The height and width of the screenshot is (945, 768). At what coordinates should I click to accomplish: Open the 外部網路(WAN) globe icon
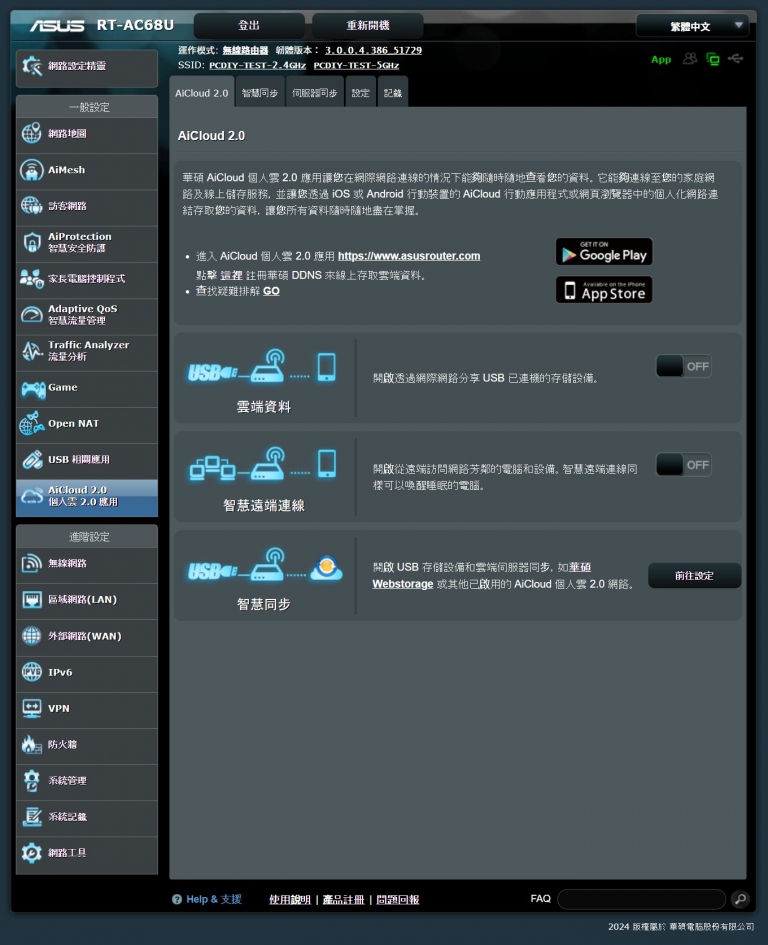coord(32,636)
